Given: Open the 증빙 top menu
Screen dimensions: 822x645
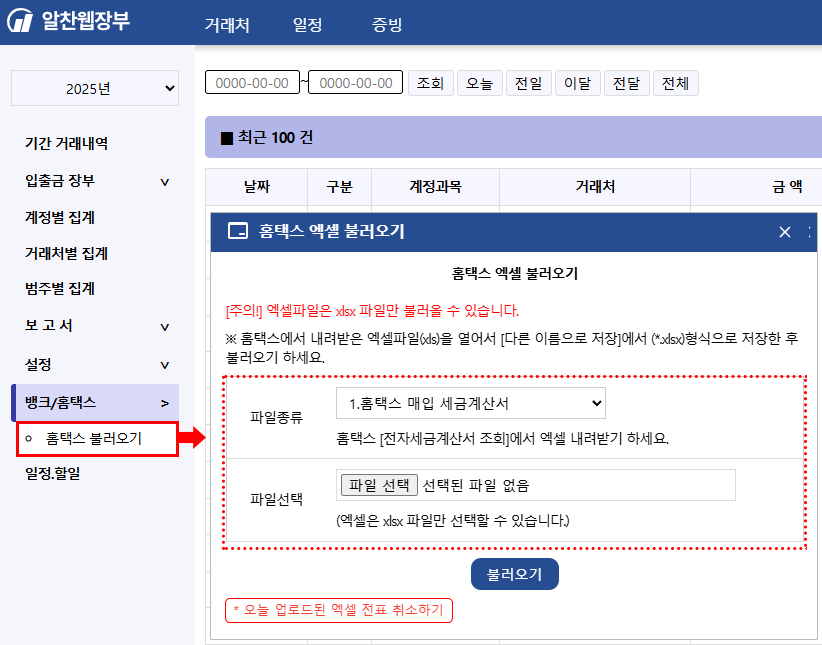Looking at the screenshot, I should point(387,25).
